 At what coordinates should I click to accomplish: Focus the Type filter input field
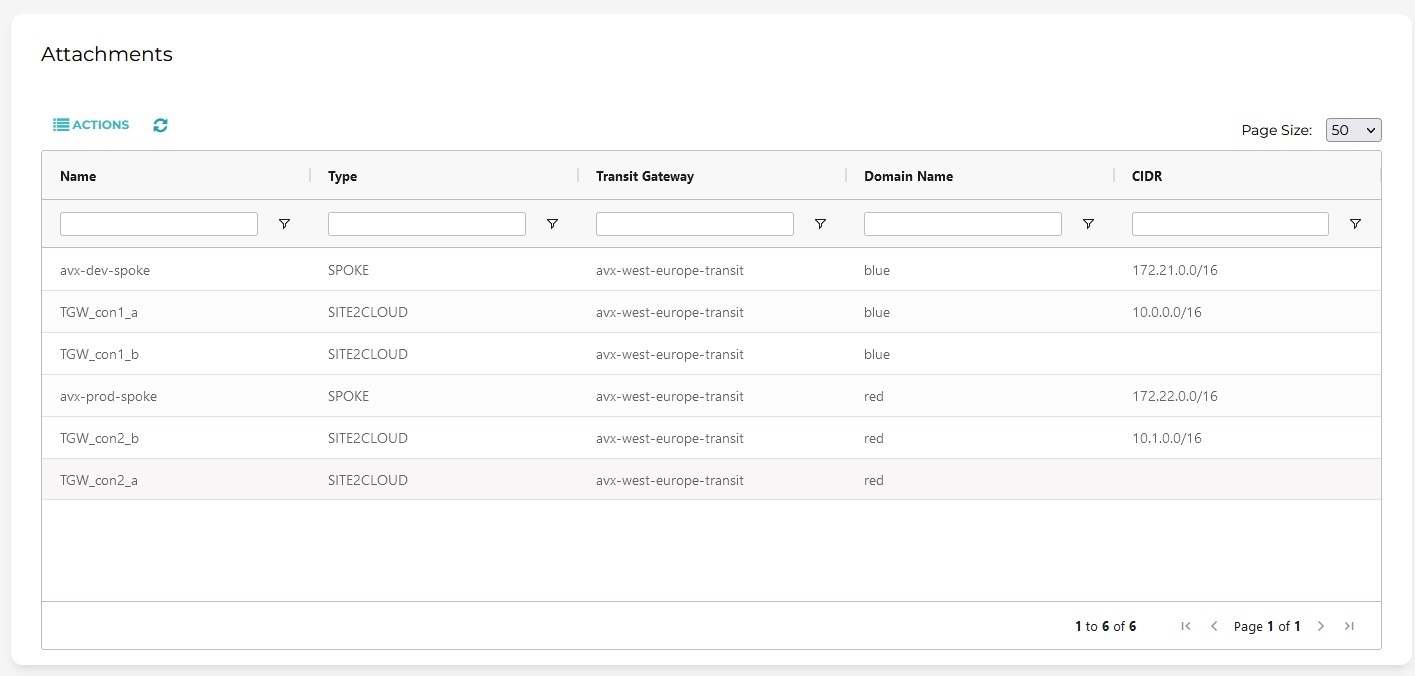pyautogui.click(x=427, y=224)
